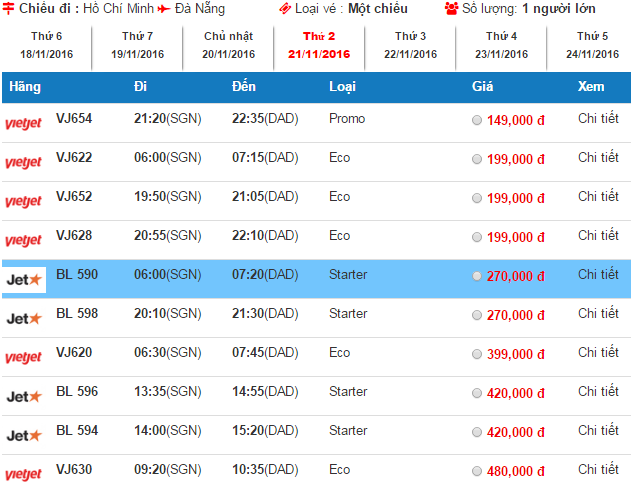Select radio button for flight VJ628

(477, 237)
